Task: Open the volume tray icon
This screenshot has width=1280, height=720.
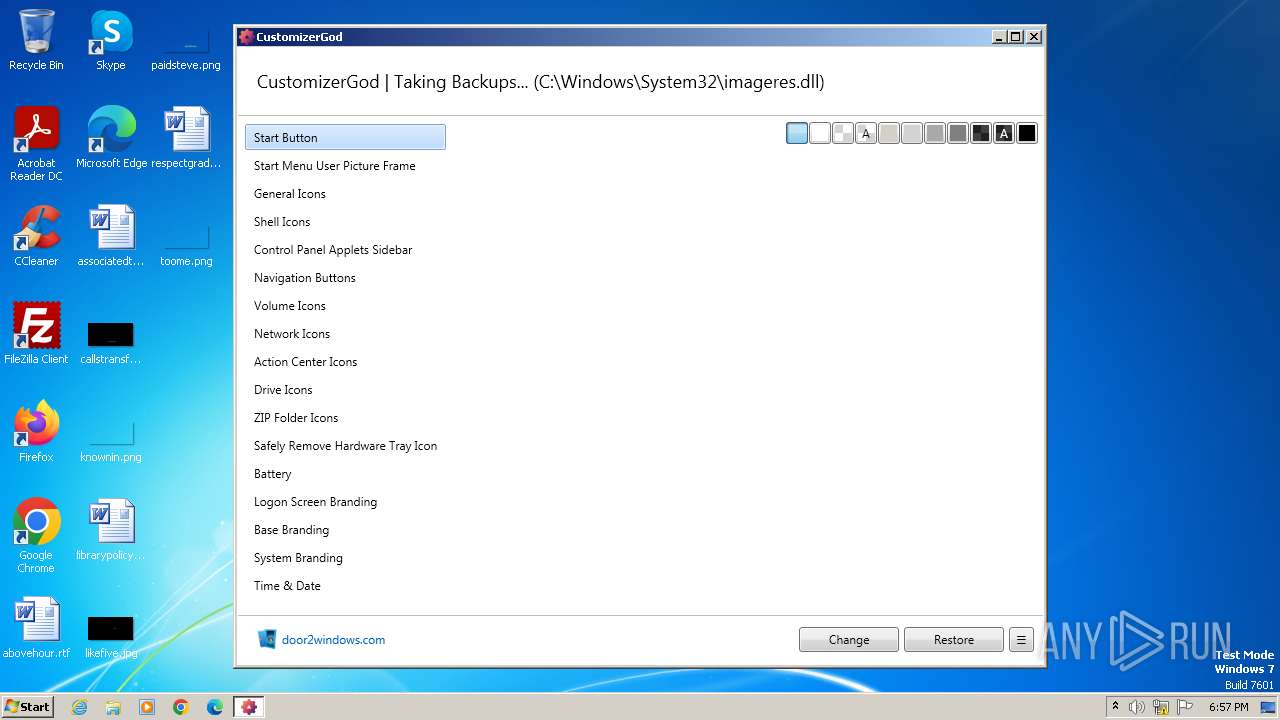Action: pyautogui.click(x=1137, y=707)
